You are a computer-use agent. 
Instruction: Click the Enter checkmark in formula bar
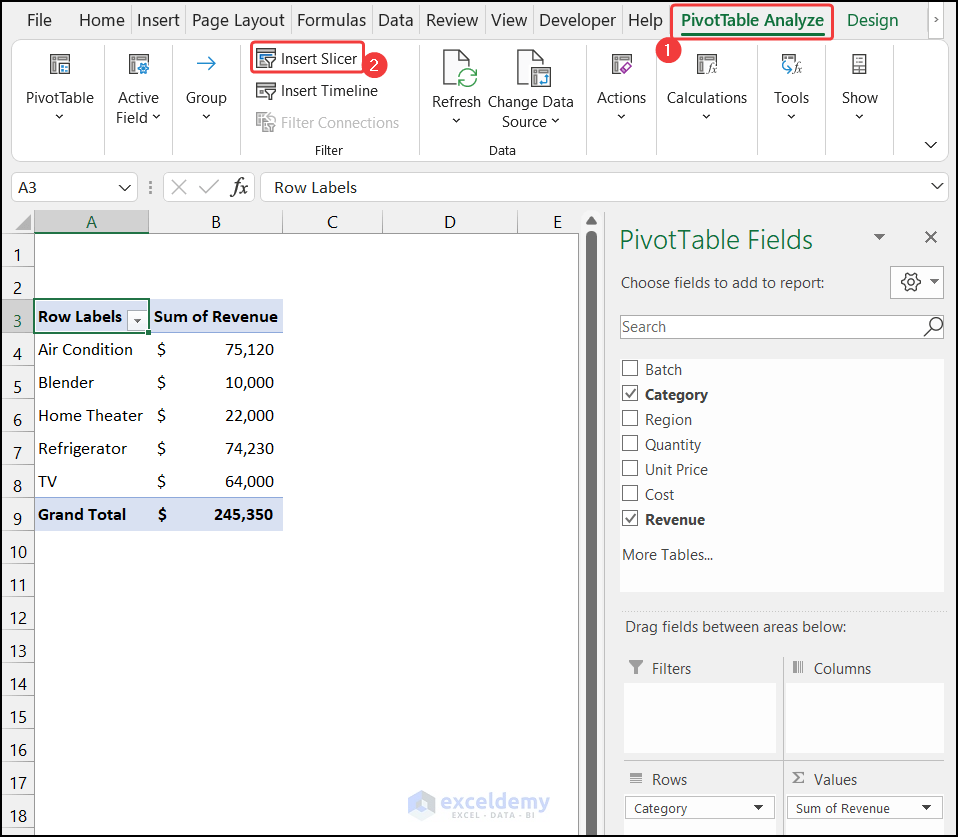tap(208, 187)
